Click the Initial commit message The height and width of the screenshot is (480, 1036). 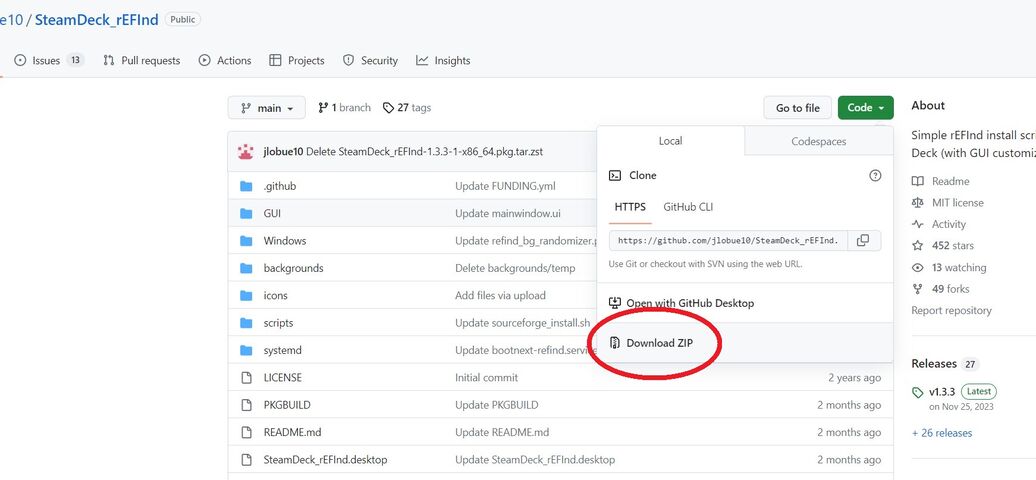[x=486, y=378]
